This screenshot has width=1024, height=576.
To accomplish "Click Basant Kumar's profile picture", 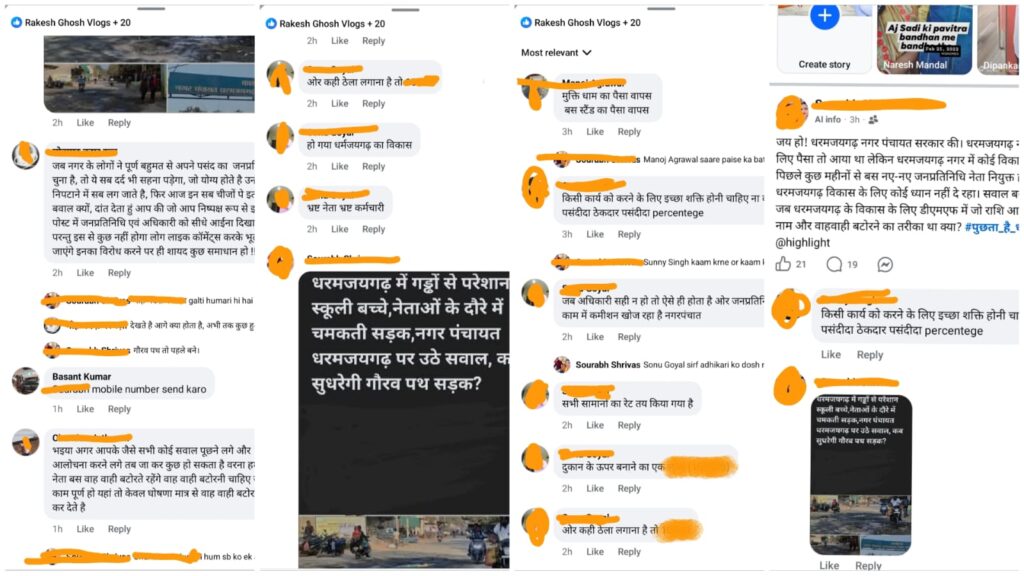I will tap(25, 381).
